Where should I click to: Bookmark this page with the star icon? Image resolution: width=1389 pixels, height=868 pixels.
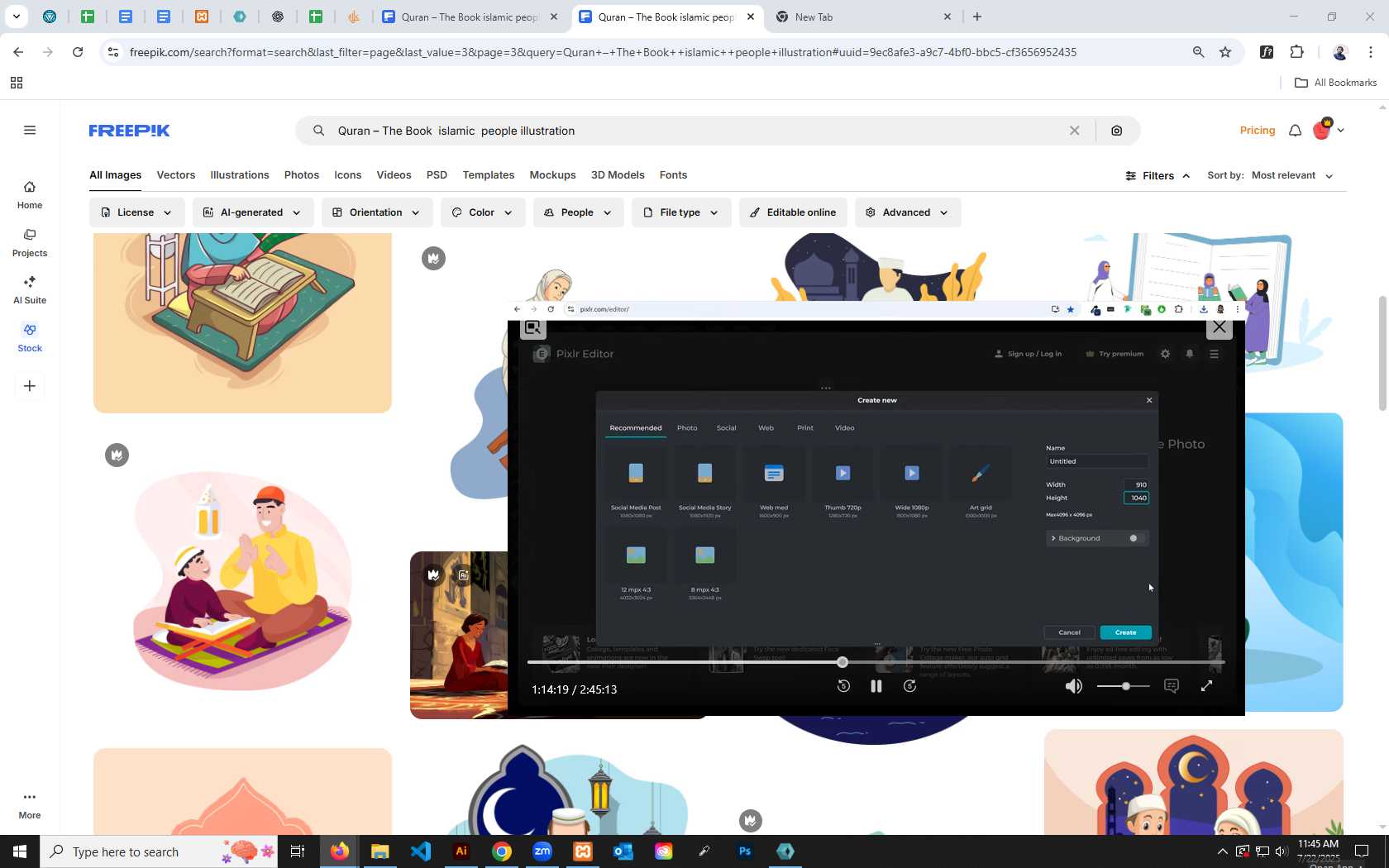[1225, 52]
